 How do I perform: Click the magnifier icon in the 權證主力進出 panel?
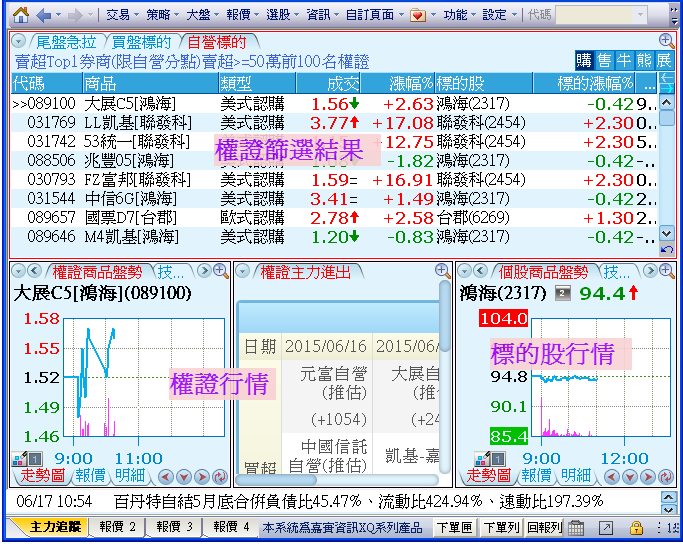pos(442,271)
